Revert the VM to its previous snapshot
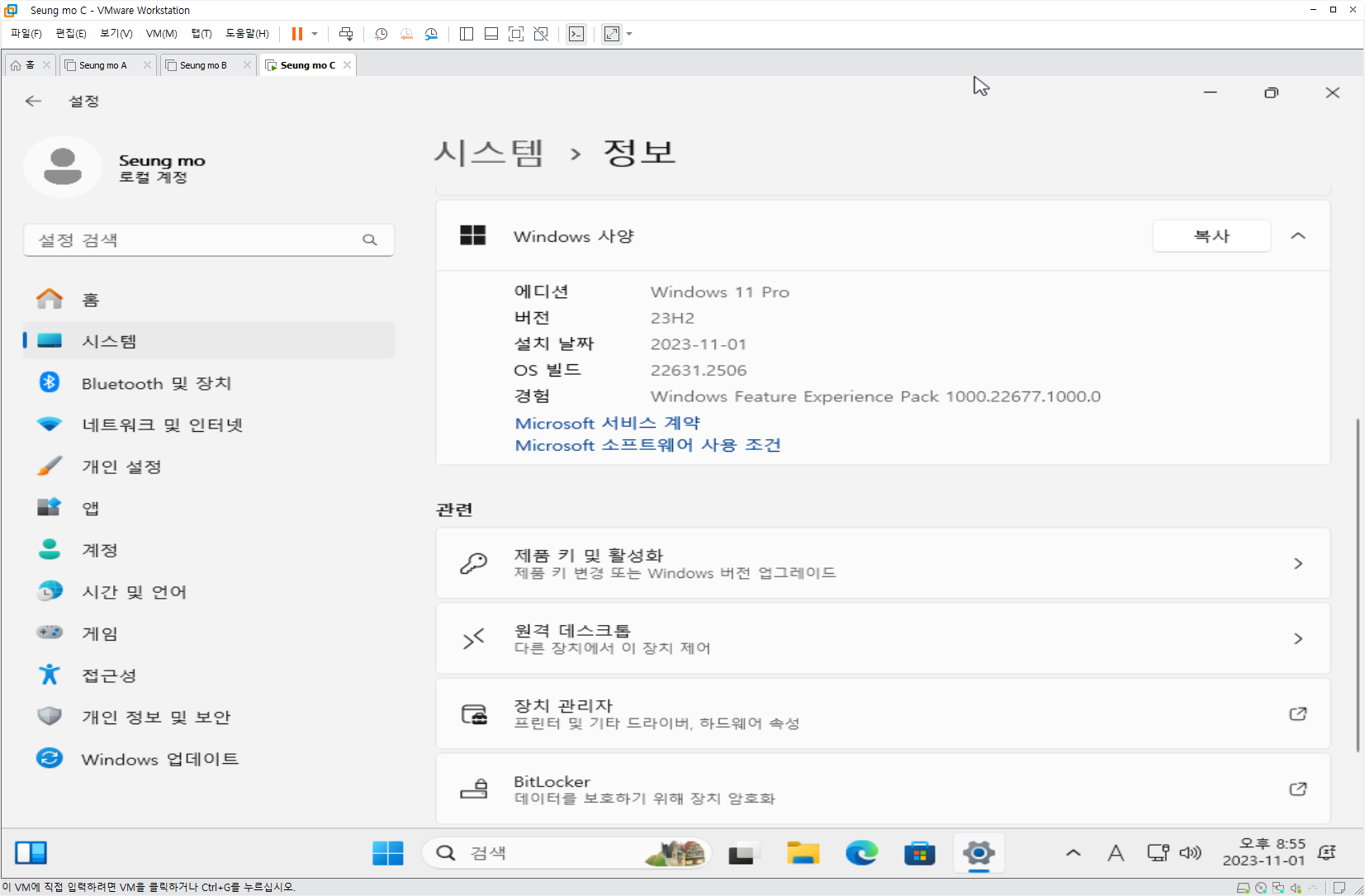 [x=406, y=34]
